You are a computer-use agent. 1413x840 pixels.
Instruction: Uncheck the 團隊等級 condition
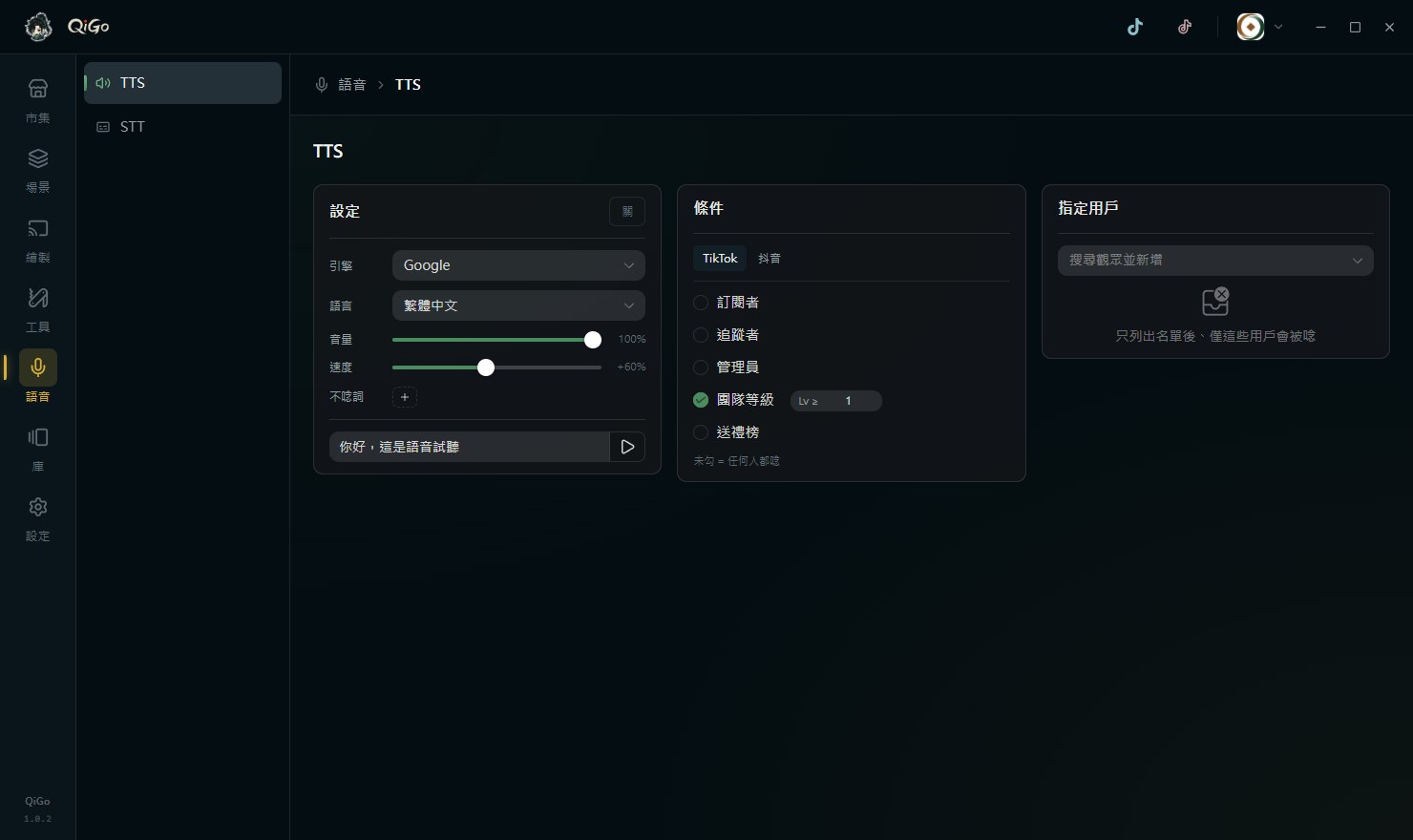[701, 400]
